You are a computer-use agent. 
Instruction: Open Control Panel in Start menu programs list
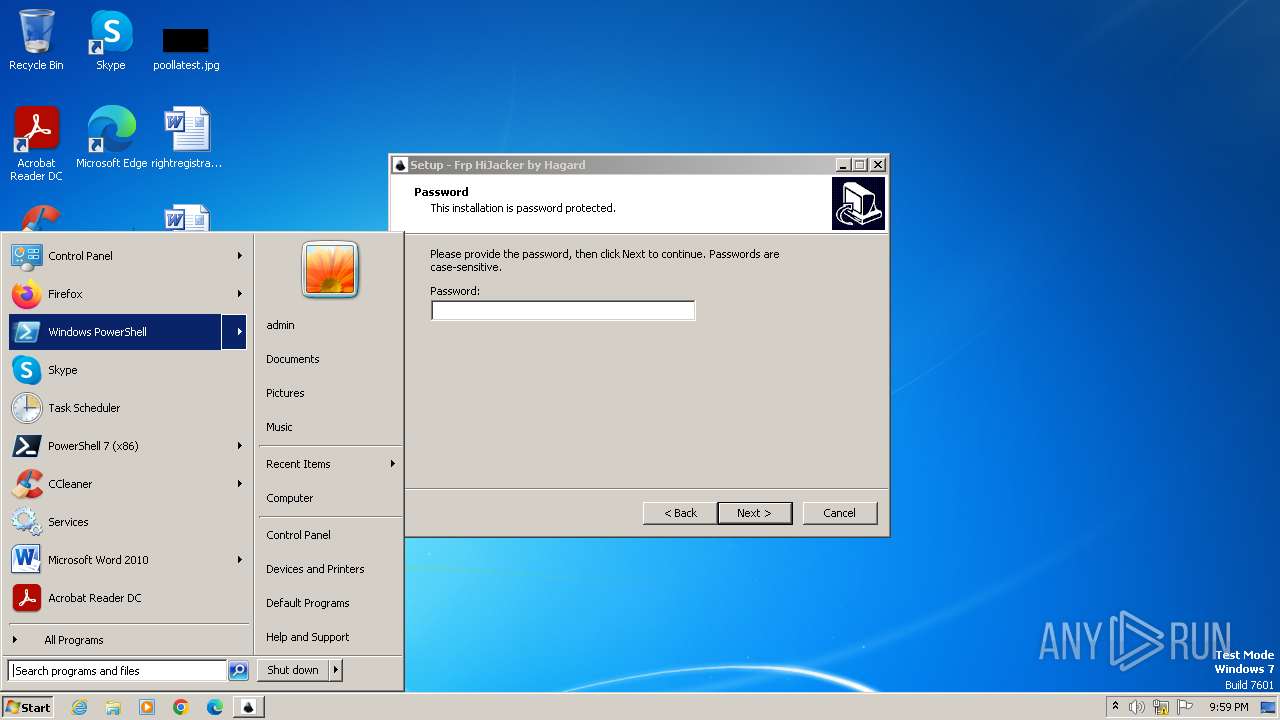[115, 256]
